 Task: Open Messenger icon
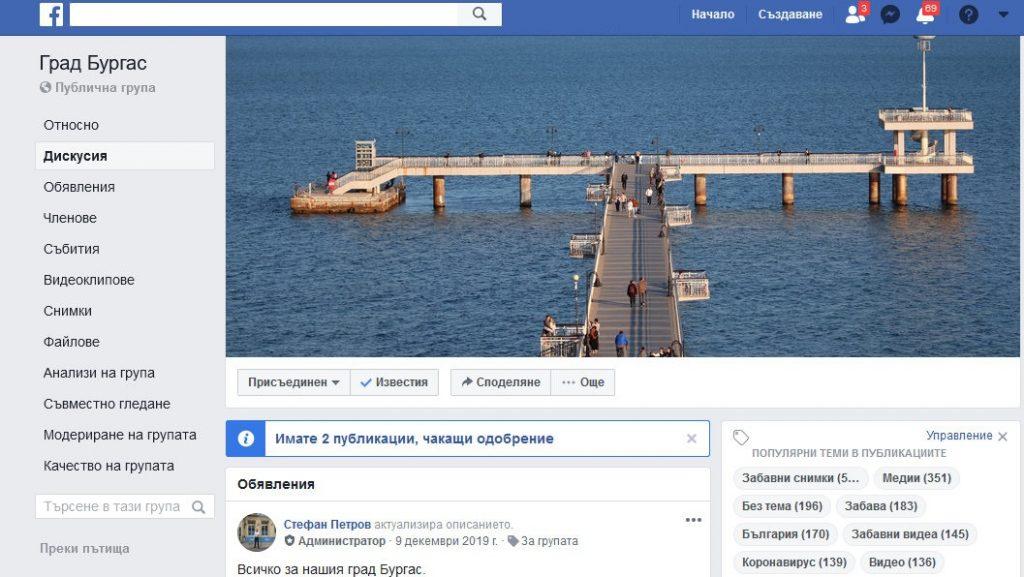pos(889,15)
